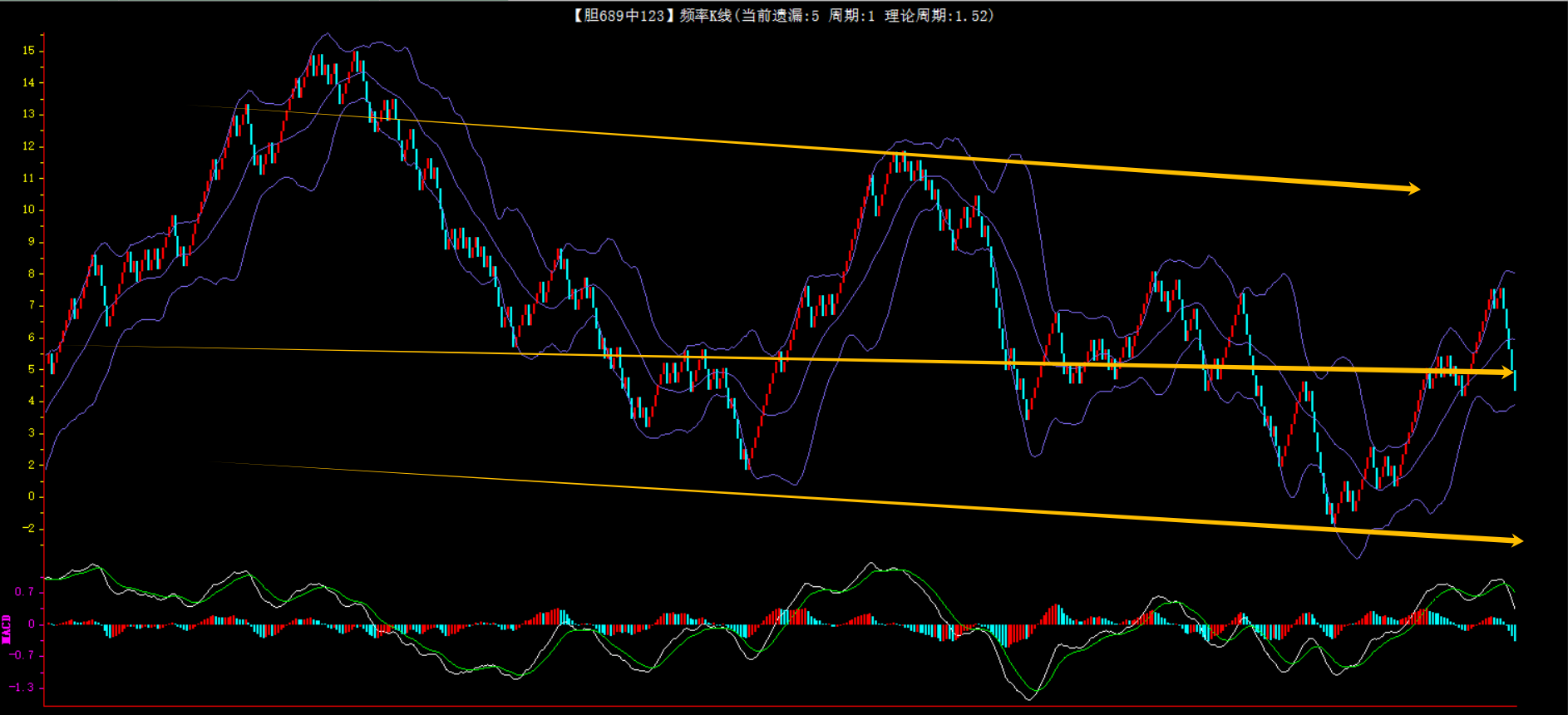
Task: Click the vertical MACD label on left axis
Action: [7, 629]
